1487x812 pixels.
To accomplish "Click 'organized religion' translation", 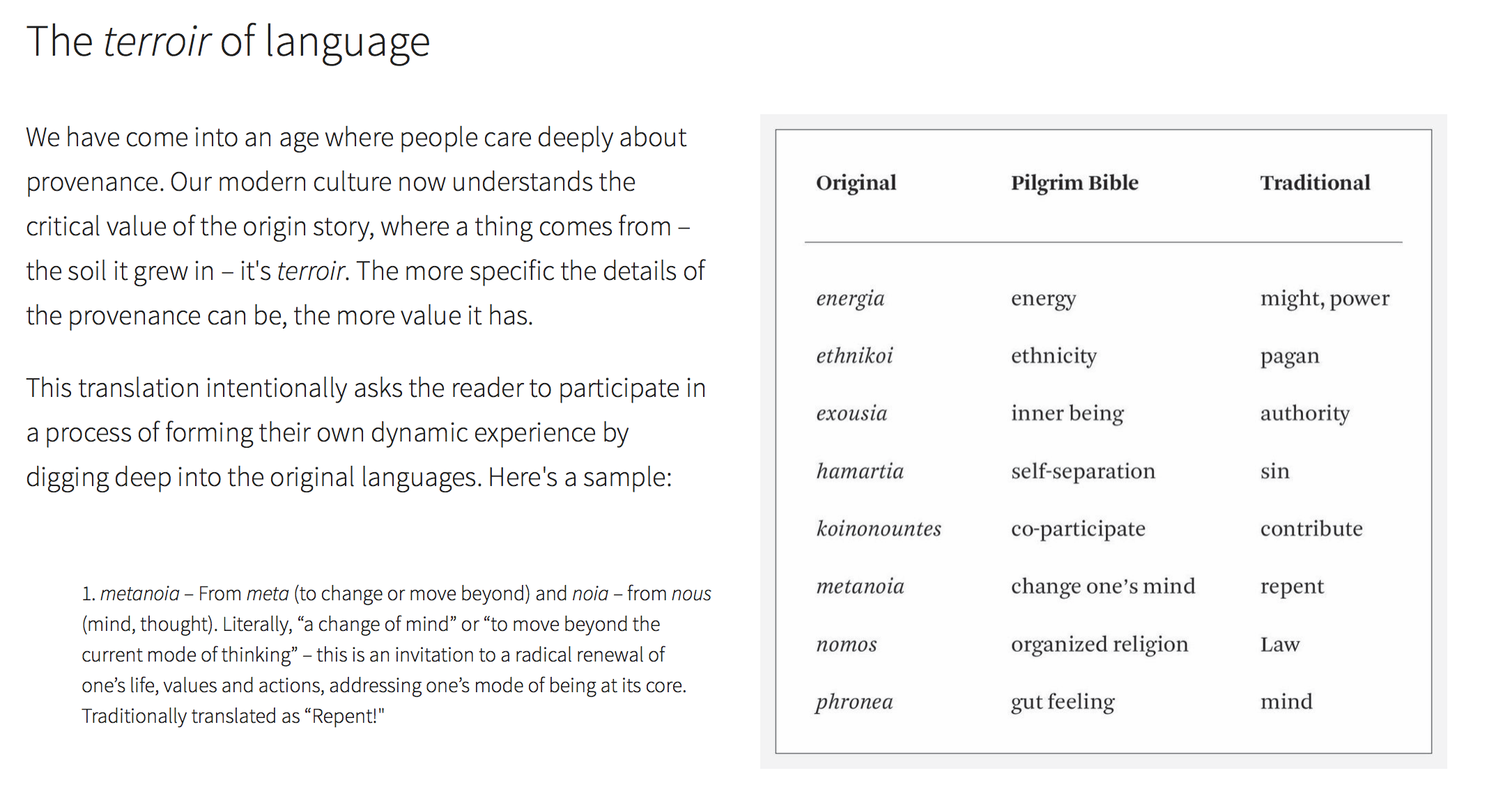I will point(1100,644).
